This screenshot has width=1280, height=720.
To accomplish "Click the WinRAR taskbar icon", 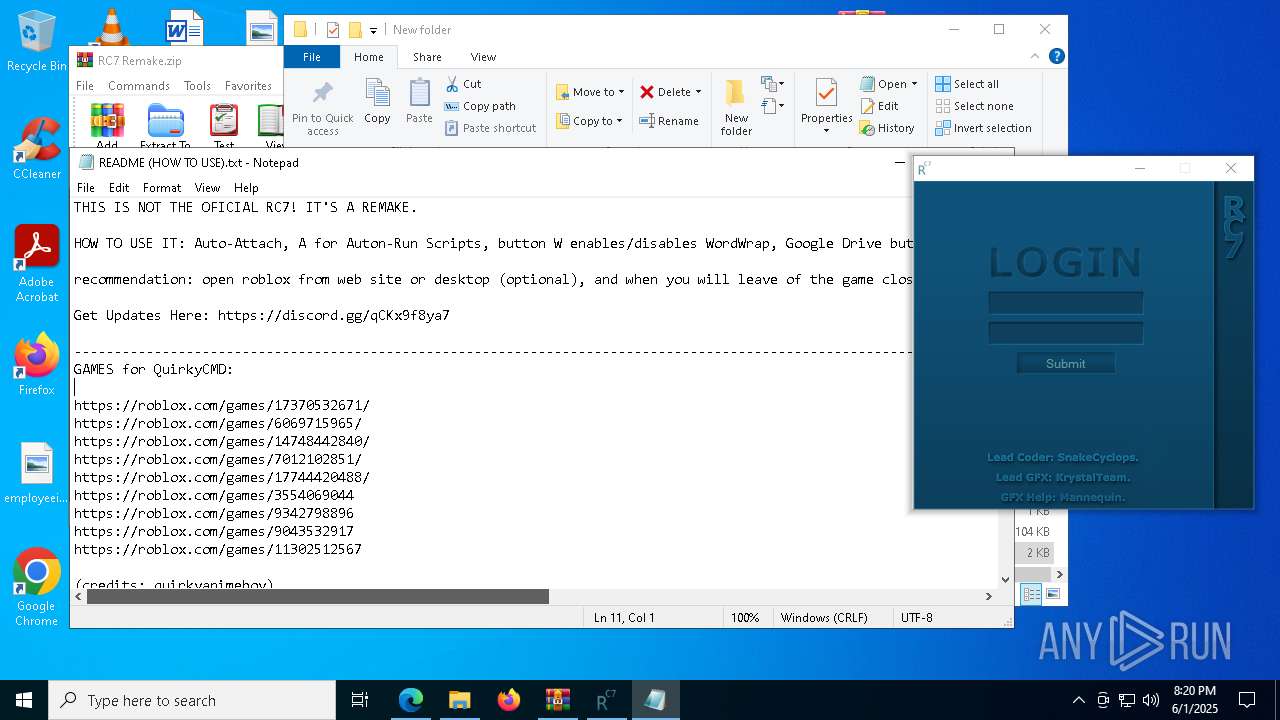I will point(557,700).
